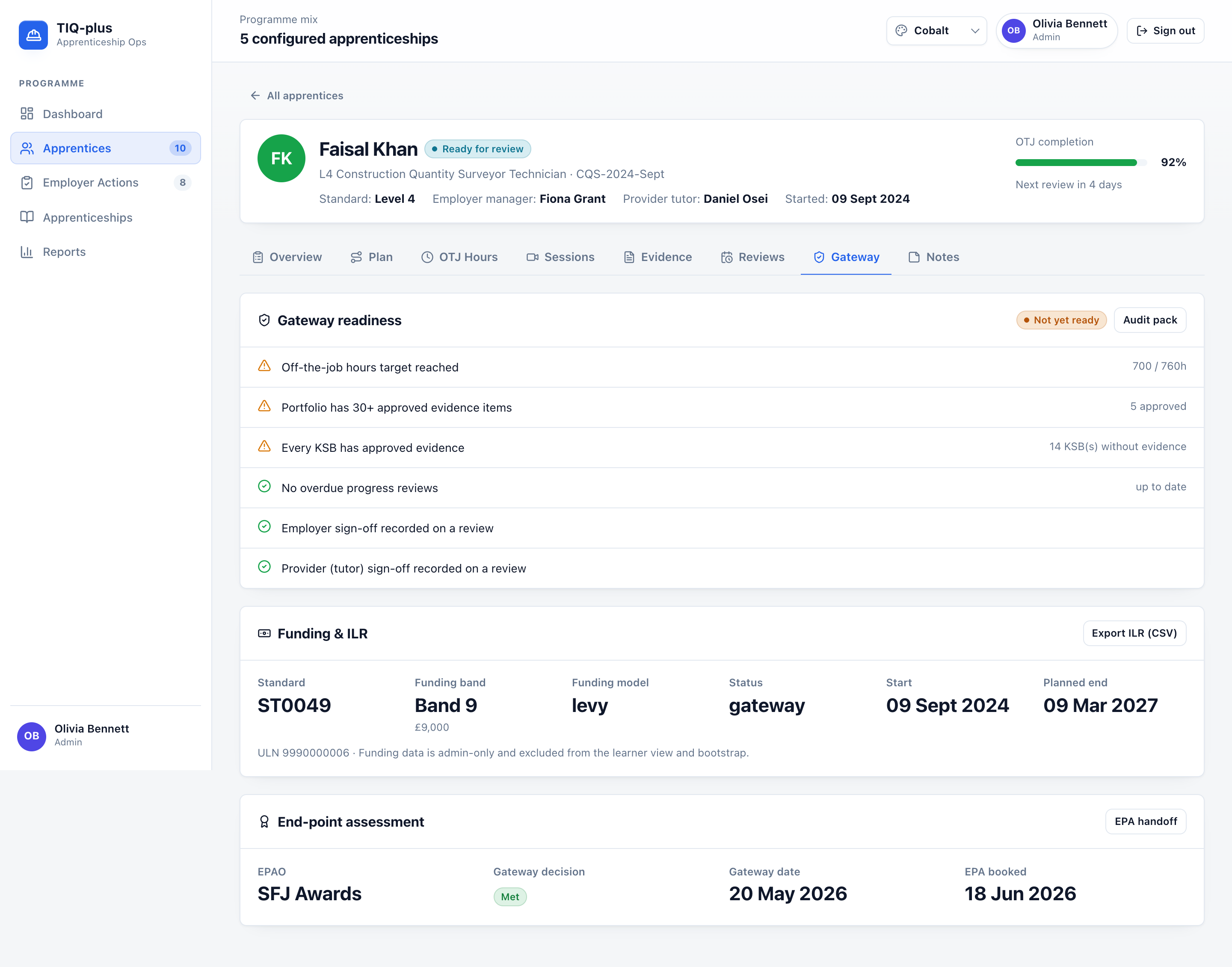
Task: Click Olivia Bennett avatar in sidebar footer
Action: pyautogui.click(x=32, y=736)
